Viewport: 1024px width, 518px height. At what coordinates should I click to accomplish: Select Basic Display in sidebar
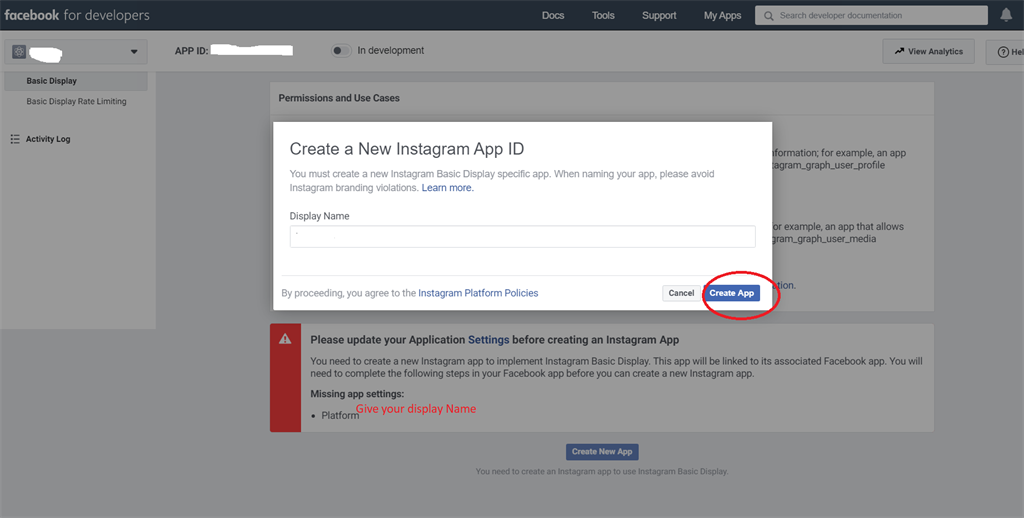tap(74, 81)
